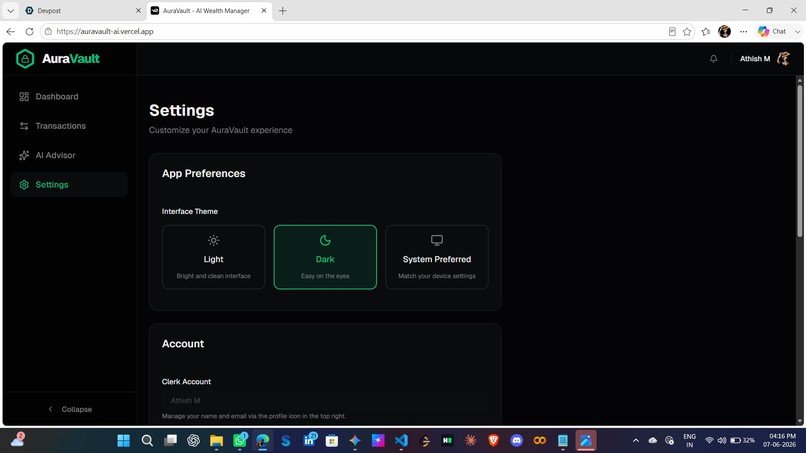Bookmark page with the star icon
This screenshot has width=806, height=453.
tap(687, 31)
